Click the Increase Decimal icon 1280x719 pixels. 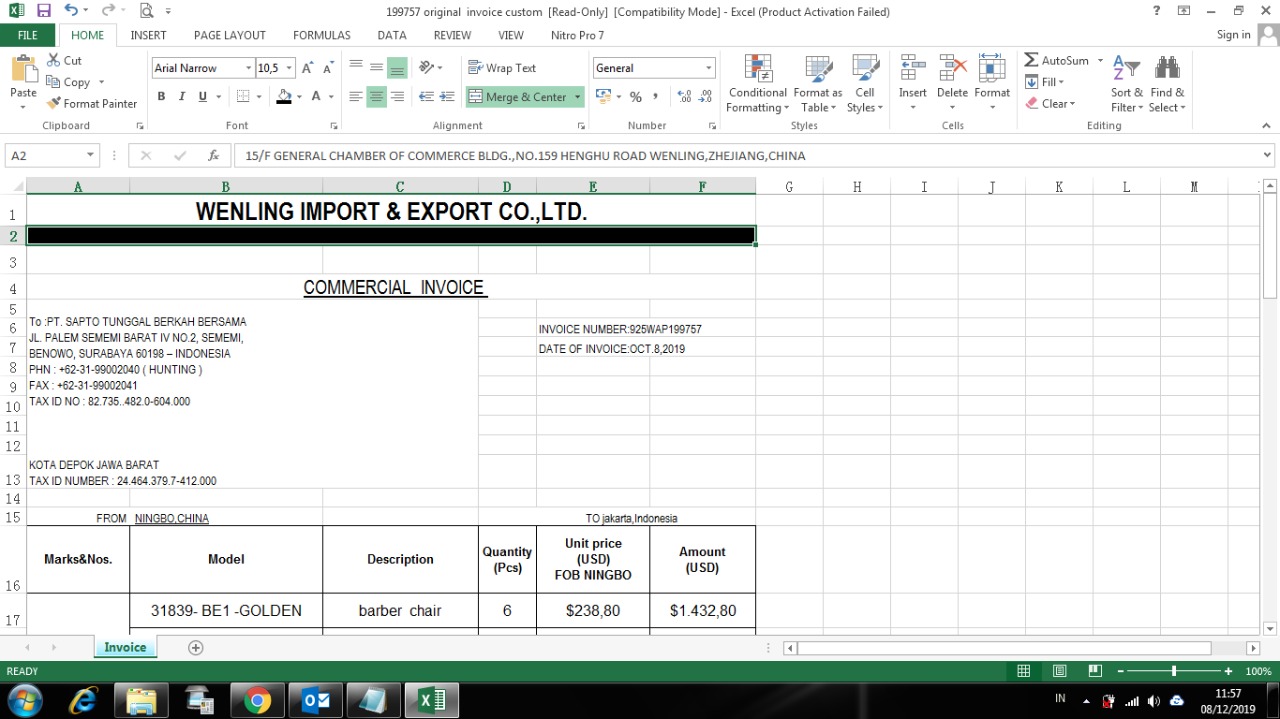pos(684,97)
